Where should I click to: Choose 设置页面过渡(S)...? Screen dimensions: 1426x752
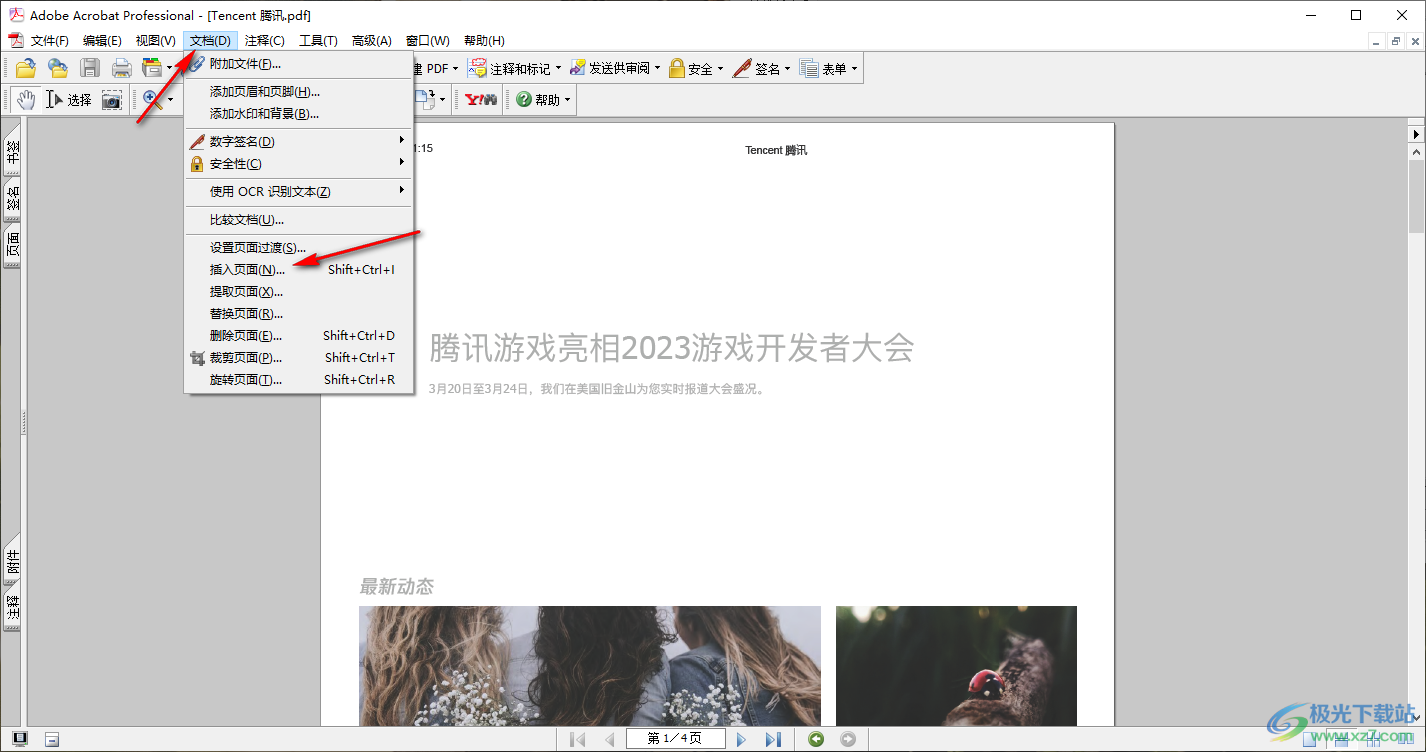click(x=299, y=248)
